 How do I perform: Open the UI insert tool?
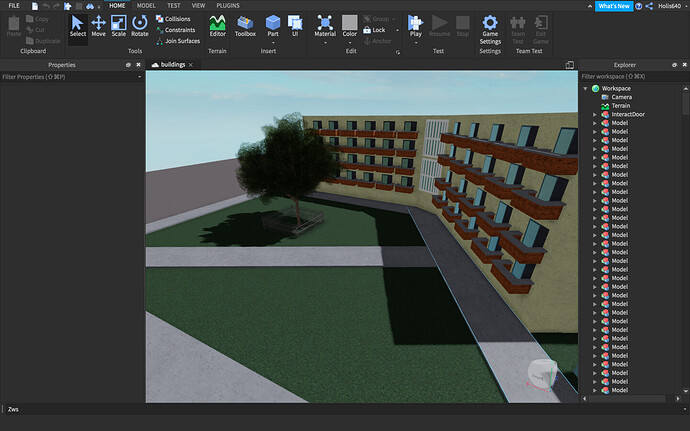click(x=295, y=26)
